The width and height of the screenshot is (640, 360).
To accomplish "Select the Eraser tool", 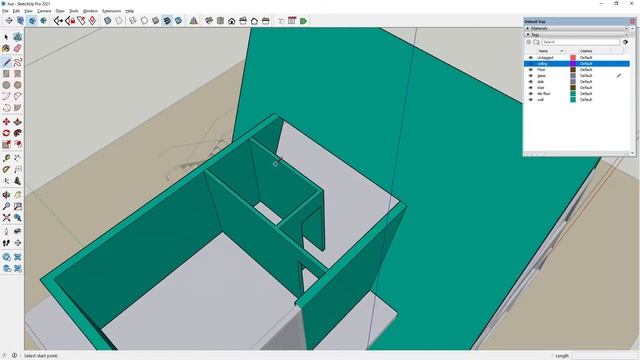I will point(18,49).
